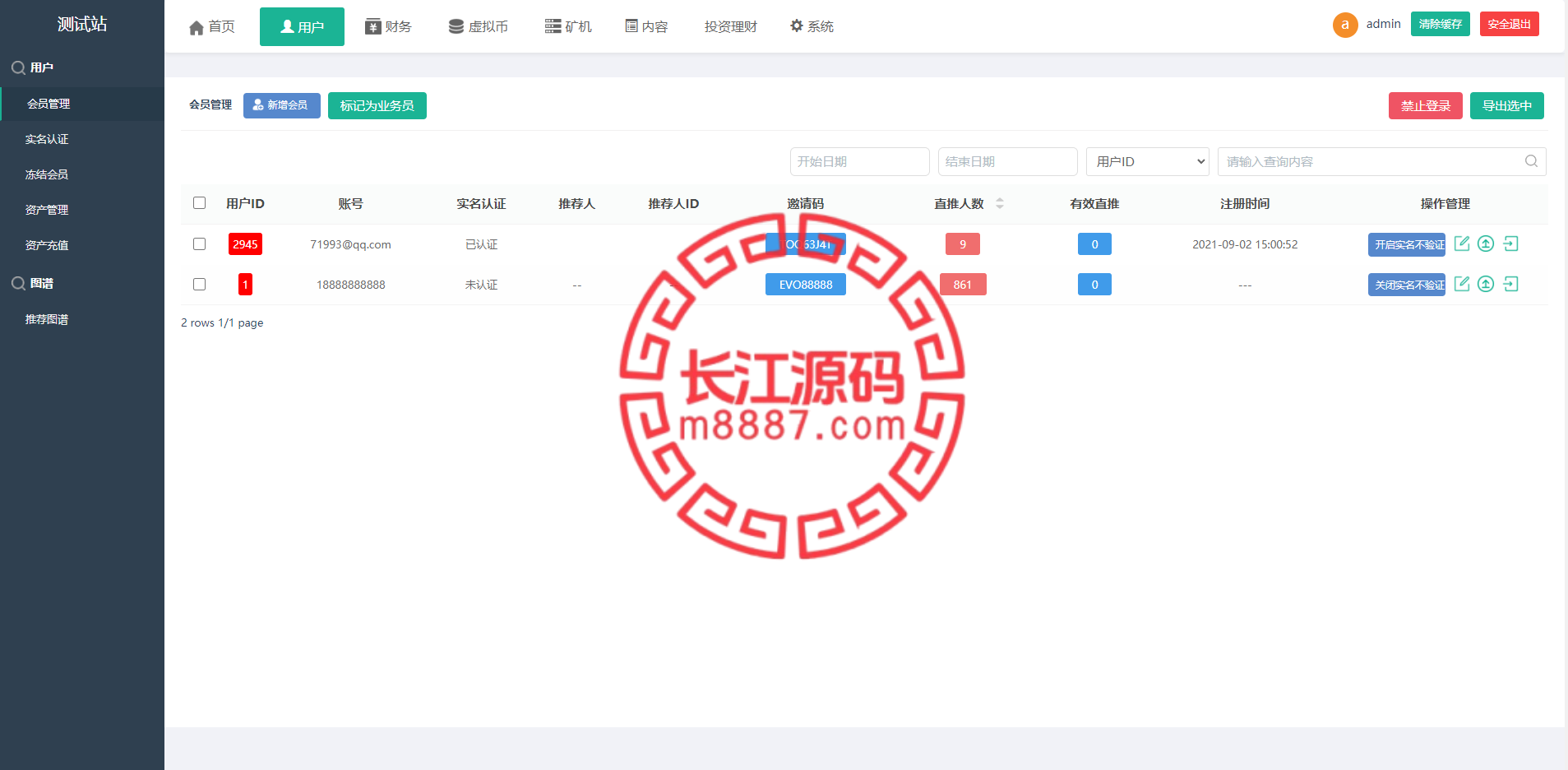Click the login-as icon for user 2945
Screen dimensions: 1568x770
1510,244
